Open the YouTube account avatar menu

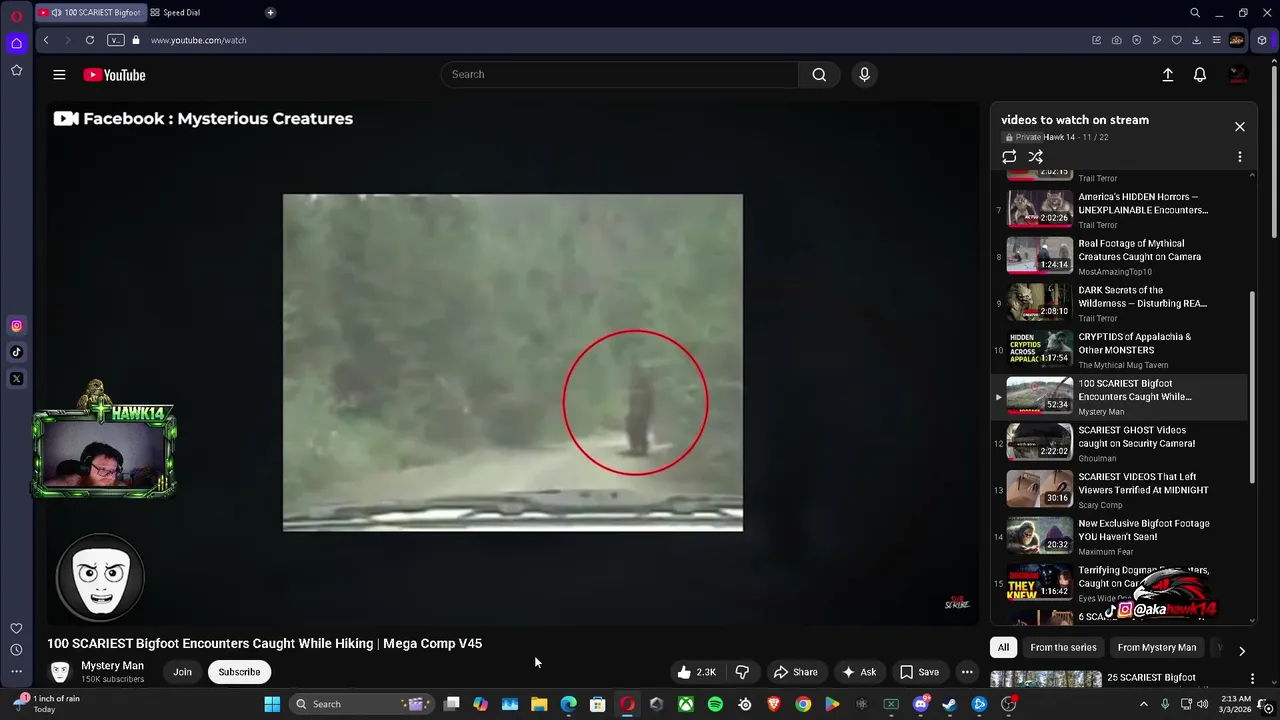(1238, 75)
